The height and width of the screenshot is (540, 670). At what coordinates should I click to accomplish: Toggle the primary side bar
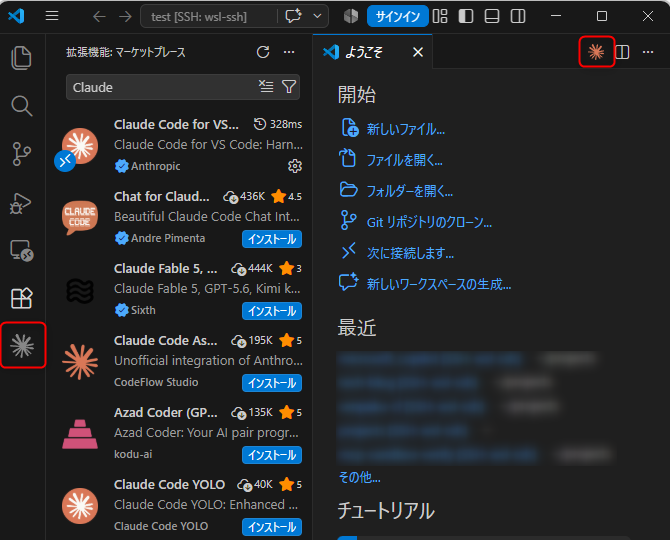[466, 16]
